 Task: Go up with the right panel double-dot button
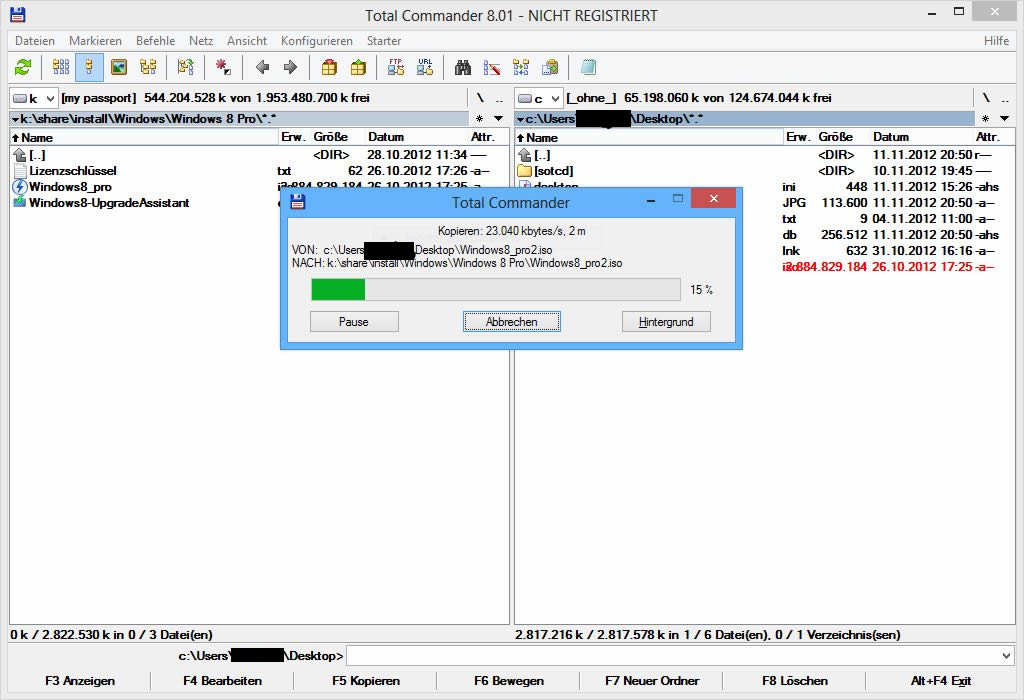(1005, 98)
